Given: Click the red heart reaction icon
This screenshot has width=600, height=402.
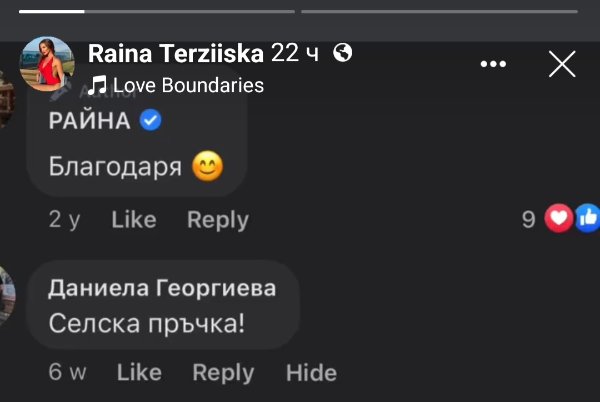Looking at the screenshot, I should pyautogui.click(x=558, y=218).
